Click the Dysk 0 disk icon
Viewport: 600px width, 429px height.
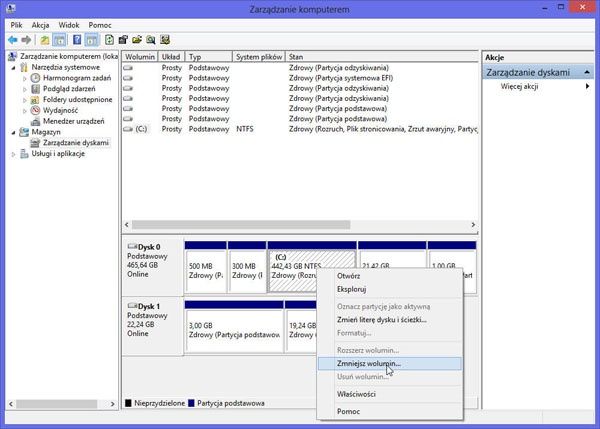pyautogui.click(x=132, y=246)
